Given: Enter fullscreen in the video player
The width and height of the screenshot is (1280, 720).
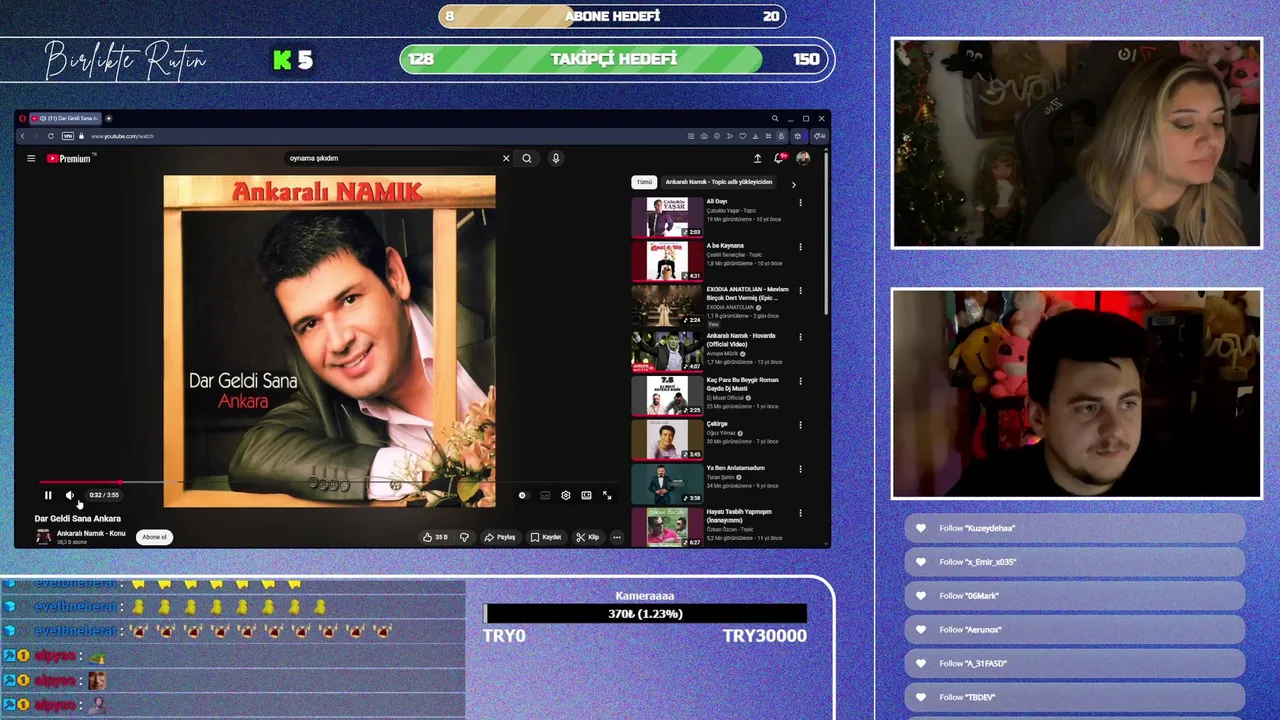Looking at the screenshot, I should pyautogui.click(x=607, y=495).
